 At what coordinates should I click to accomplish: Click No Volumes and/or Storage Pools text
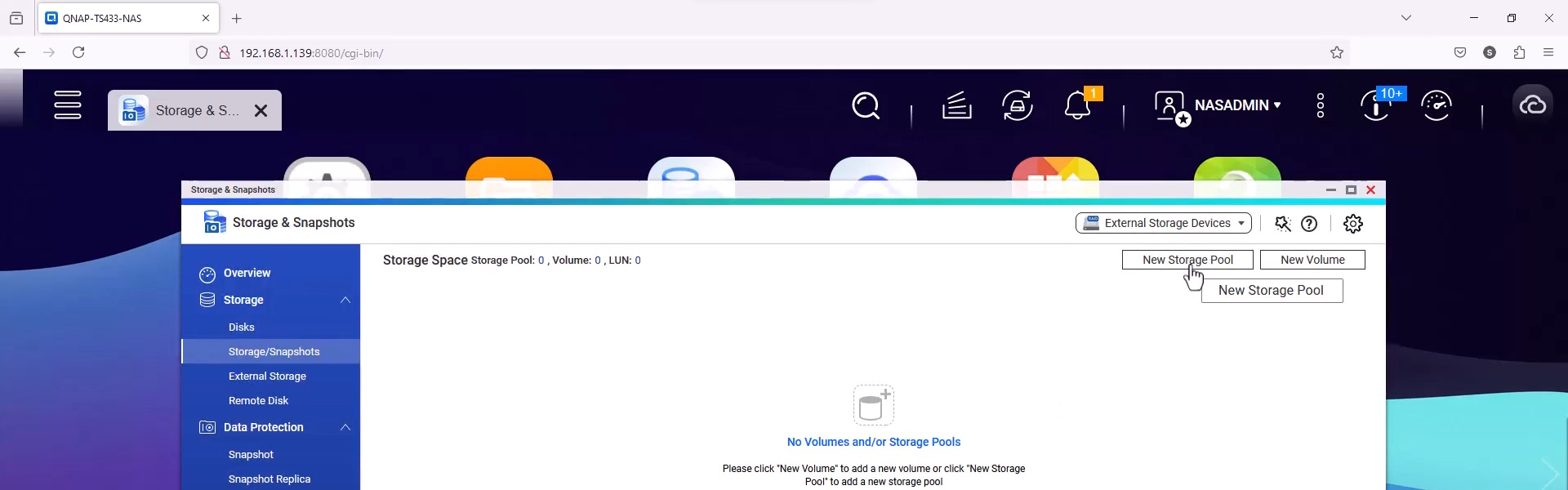(874, 442)
